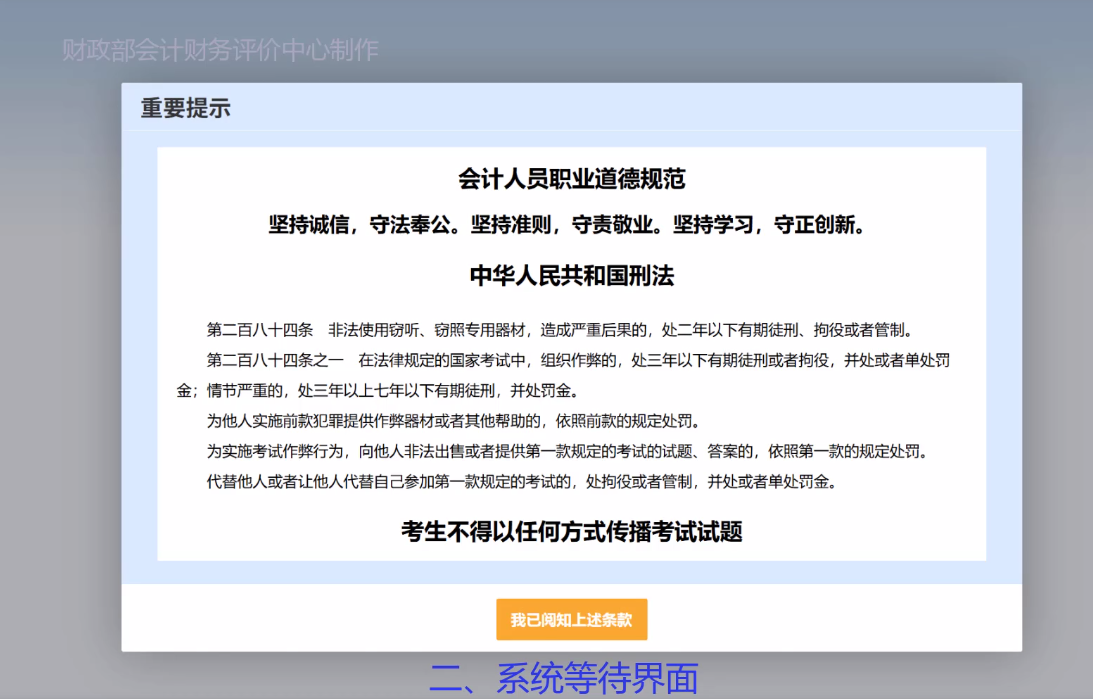
Task: Click the 重要提示 dialog title
Action: 184,107
